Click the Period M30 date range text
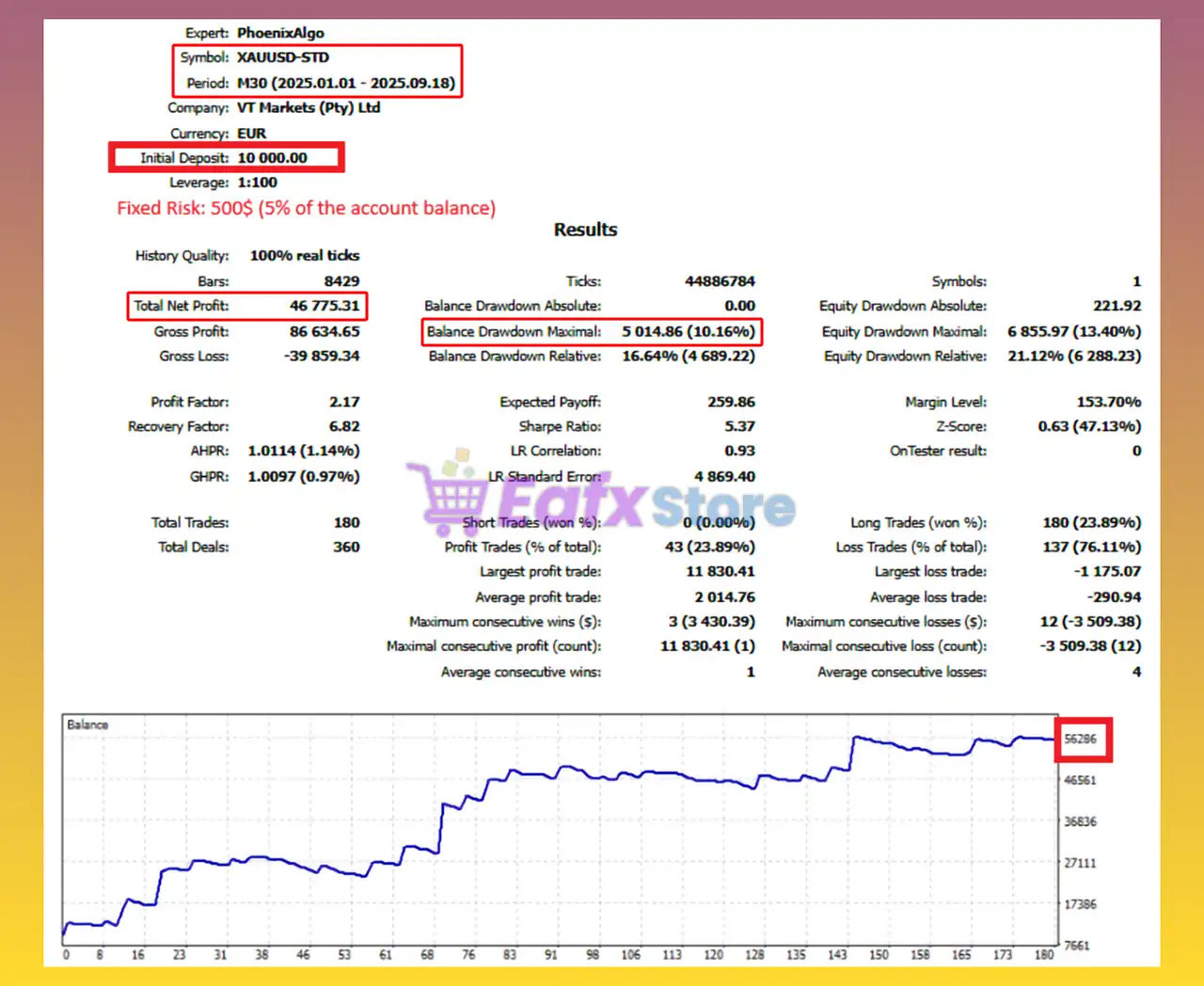 348,83
